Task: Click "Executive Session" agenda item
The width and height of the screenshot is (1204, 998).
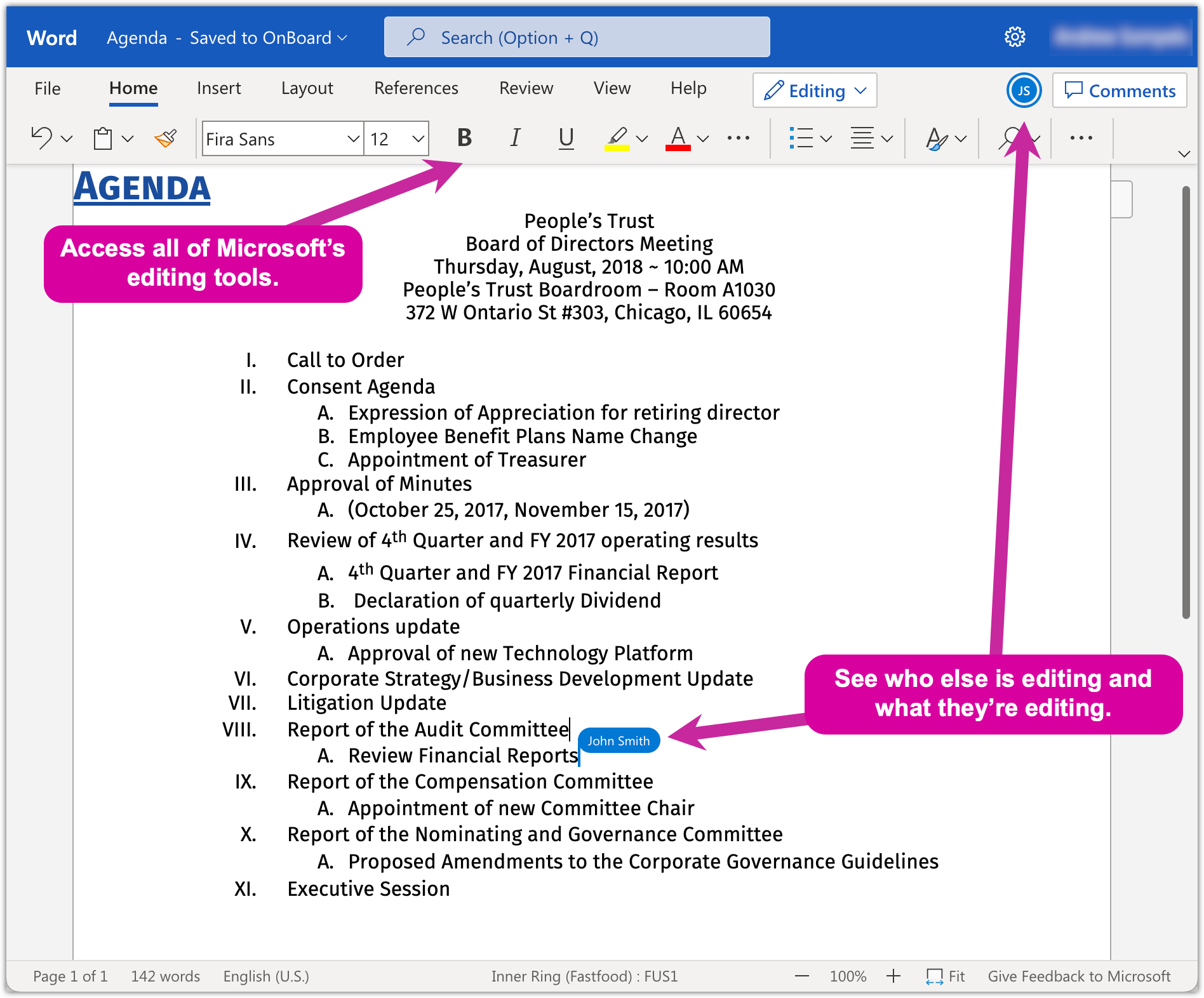Action: [x=368, y=889]
